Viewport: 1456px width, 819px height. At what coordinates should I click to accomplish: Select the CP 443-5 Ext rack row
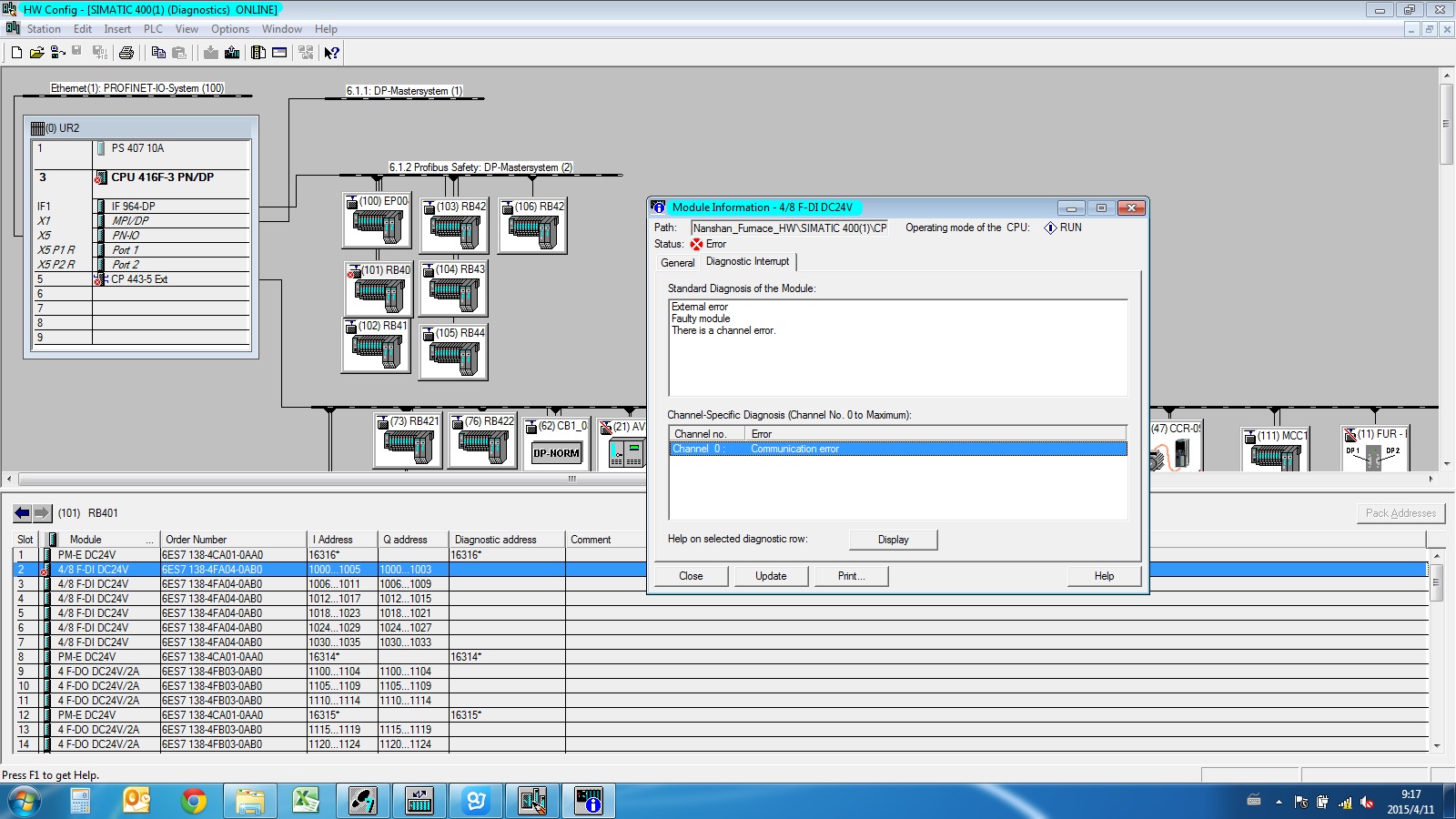141,279
